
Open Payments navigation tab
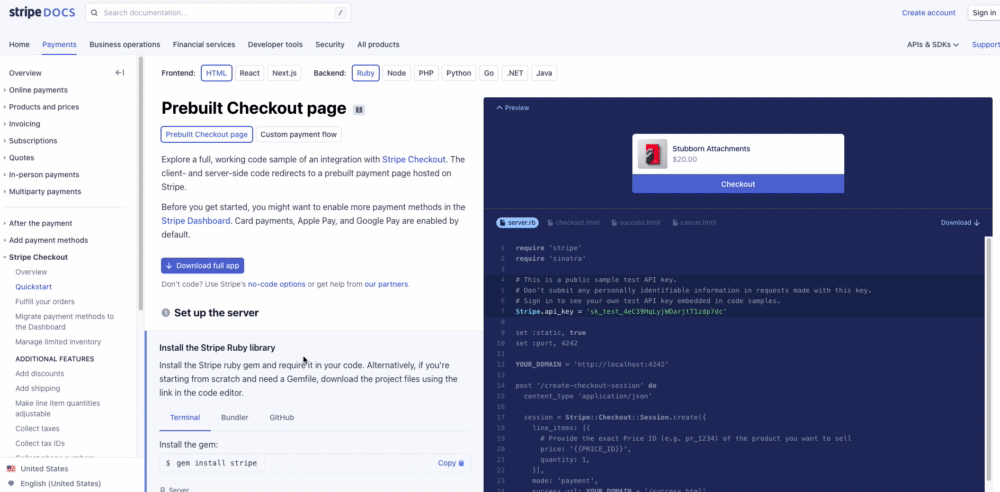pyautogui.click(x=59, y=45)
